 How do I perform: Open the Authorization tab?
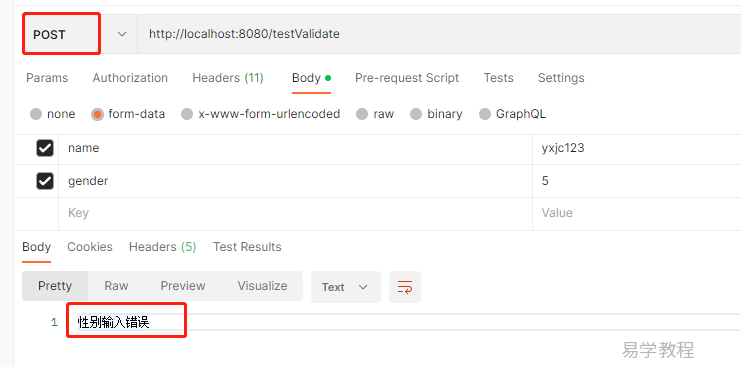[x=130, y=78]
